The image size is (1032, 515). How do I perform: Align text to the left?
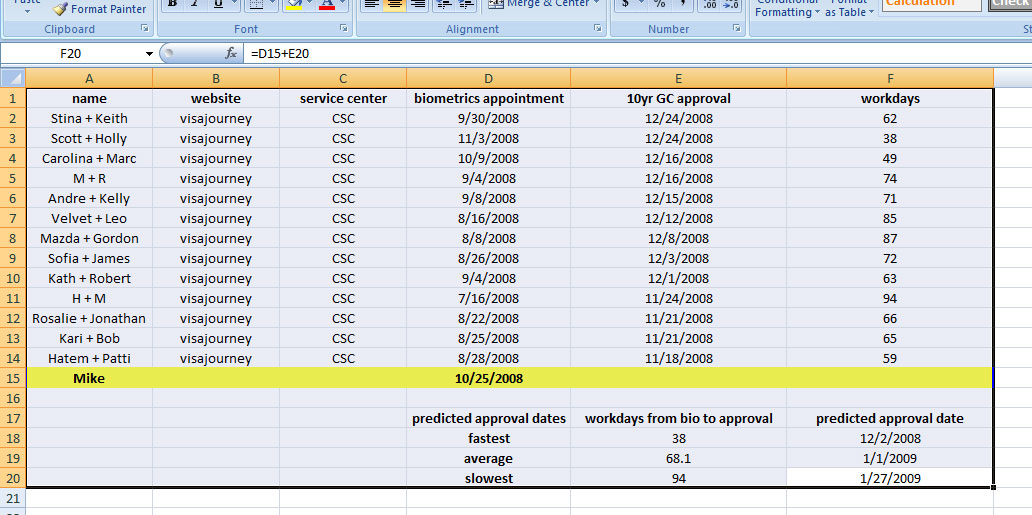[372, 4]
